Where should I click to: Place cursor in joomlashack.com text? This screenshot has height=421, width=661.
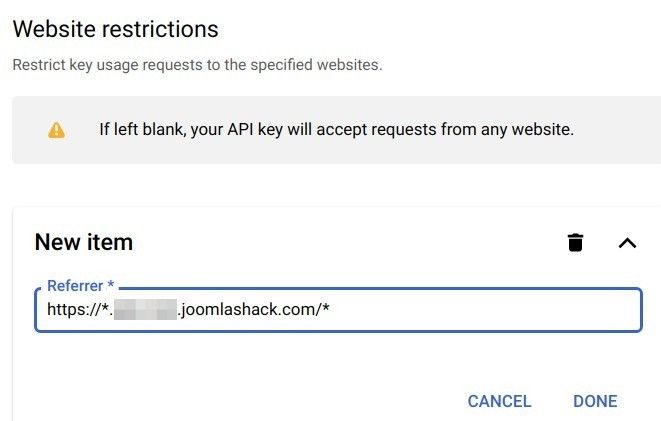(244, 309)
